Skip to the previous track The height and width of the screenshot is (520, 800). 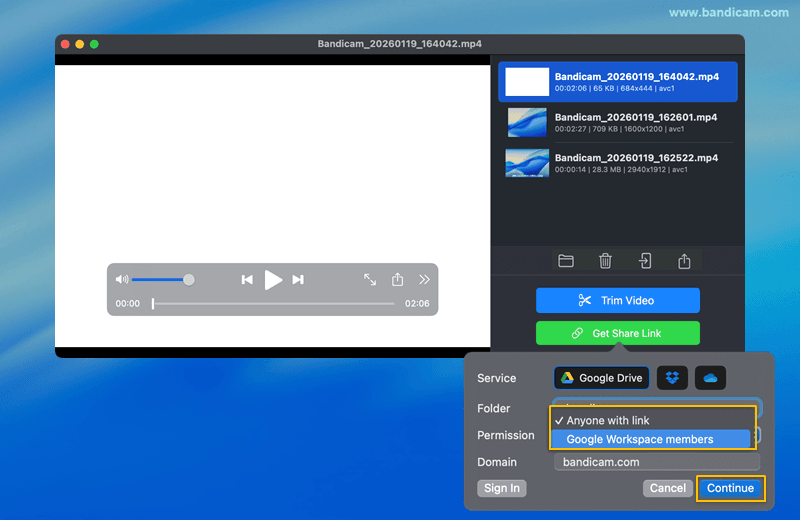coord(247,280)
